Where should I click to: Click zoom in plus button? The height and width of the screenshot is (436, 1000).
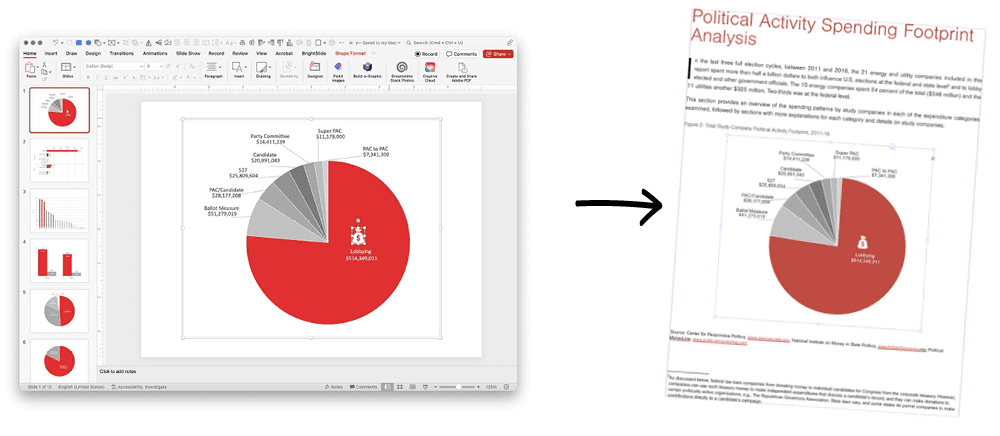(478, 387)
